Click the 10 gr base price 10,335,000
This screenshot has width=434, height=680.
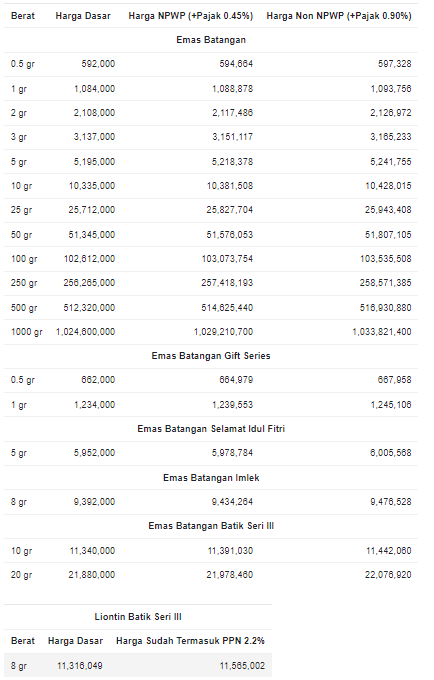(x=92, y=186)
